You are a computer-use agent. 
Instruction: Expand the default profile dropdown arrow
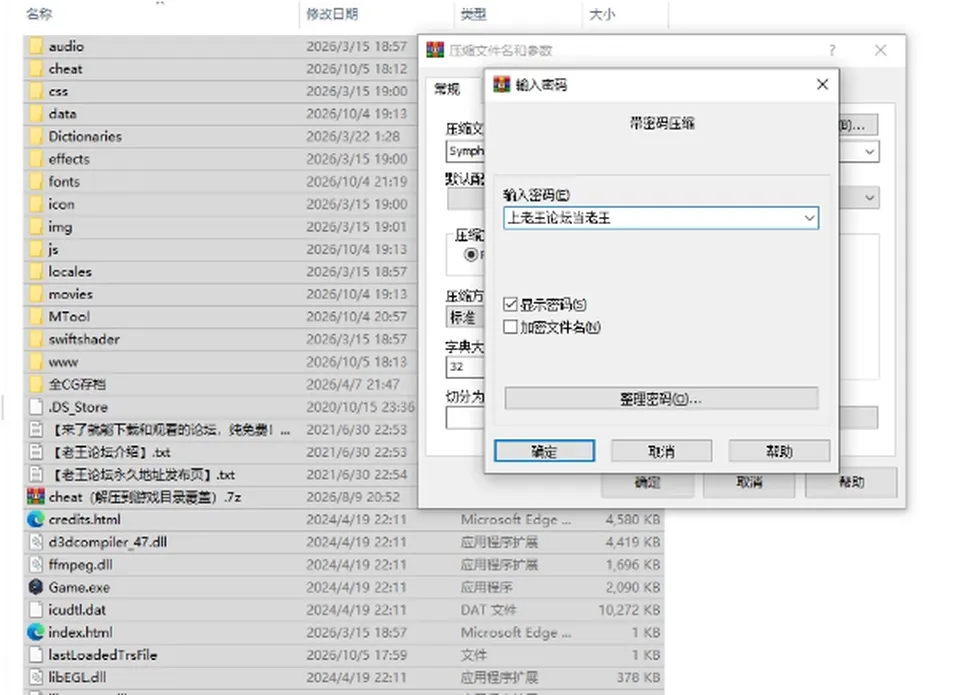point(869,198)
